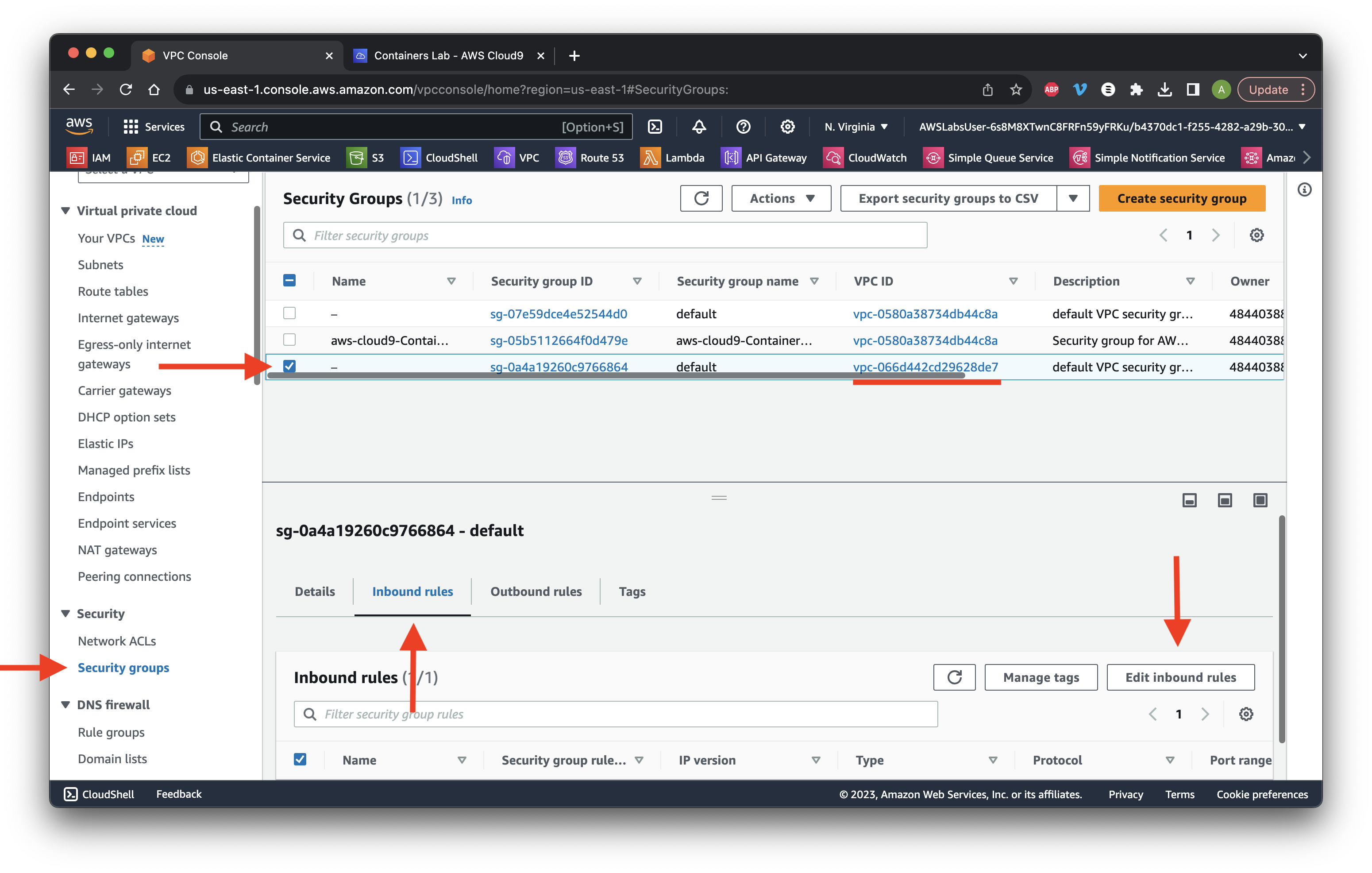This screenshot has width=1372, height=873.
Task: Uncheck the sg-0a4a19260c9766864 row checkbox
Action: pyautogui.click(x=289, y=366)
